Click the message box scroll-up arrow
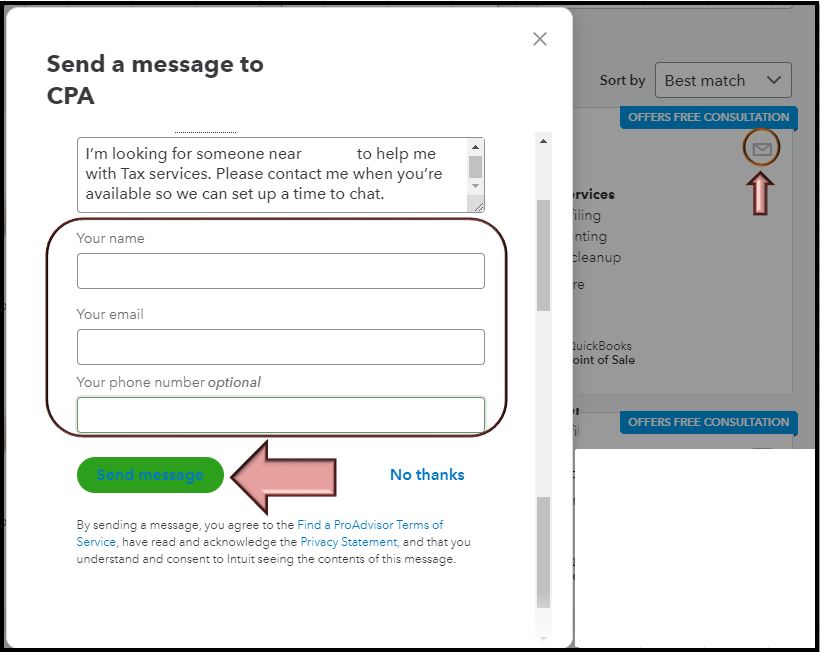The height and width of the screenshot is (652, 820). (x=475, y=146)
